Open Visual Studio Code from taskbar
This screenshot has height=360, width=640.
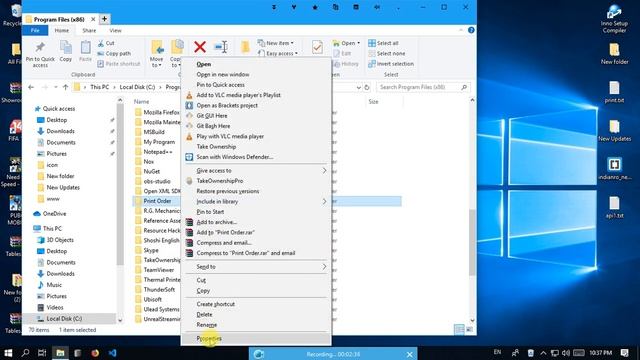pos(112,353)
